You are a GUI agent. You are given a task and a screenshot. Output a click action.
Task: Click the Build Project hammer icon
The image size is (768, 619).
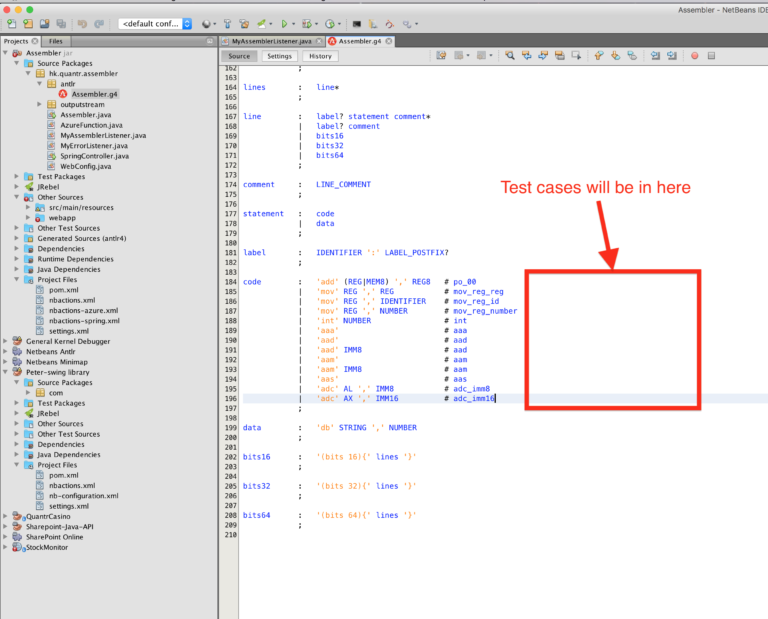coord(227,24)
